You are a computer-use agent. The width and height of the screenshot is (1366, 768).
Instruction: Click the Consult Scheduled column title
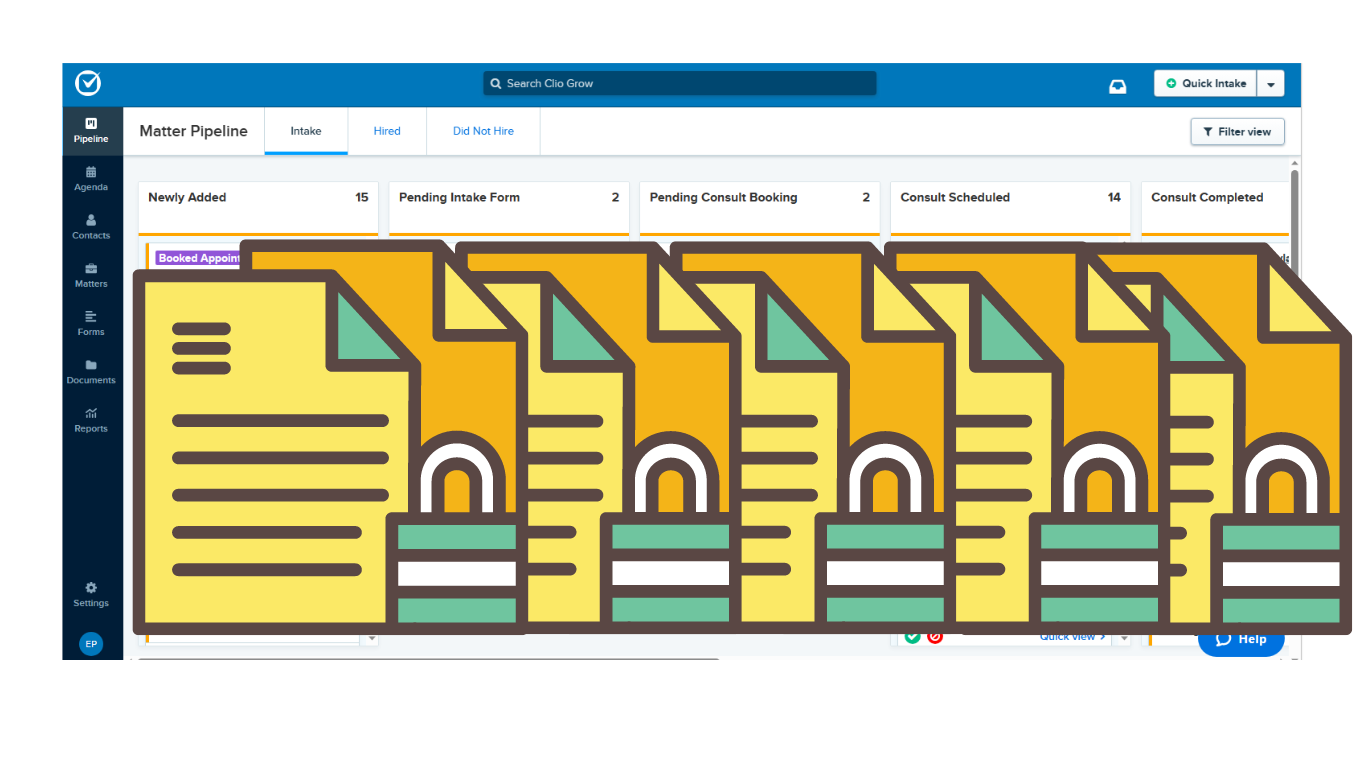tap(955, 197)
